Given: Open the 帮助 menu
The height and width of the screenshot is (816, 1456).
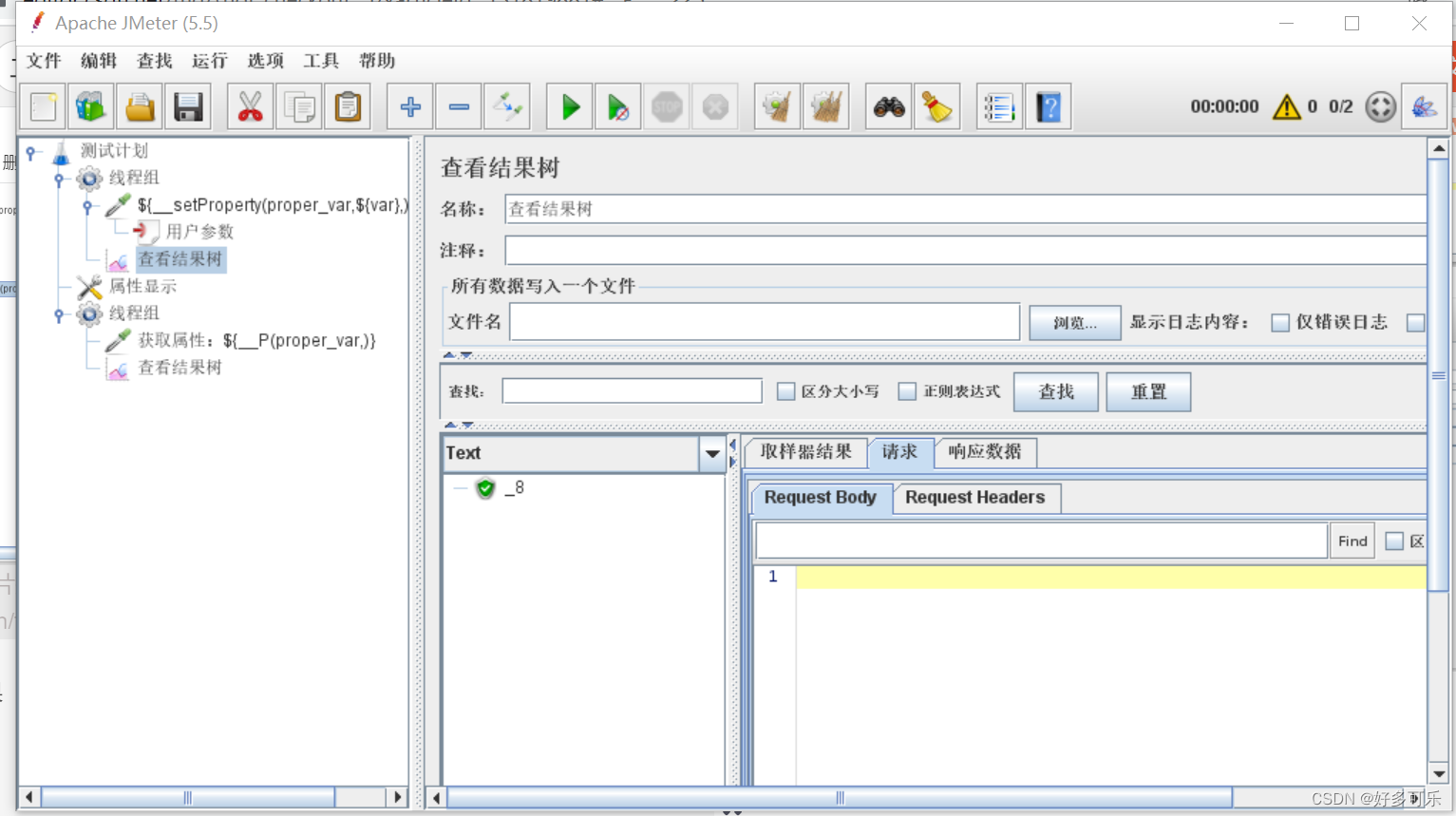Looking at the screenshot, I should pyautogui.click(x=377, y=61).
